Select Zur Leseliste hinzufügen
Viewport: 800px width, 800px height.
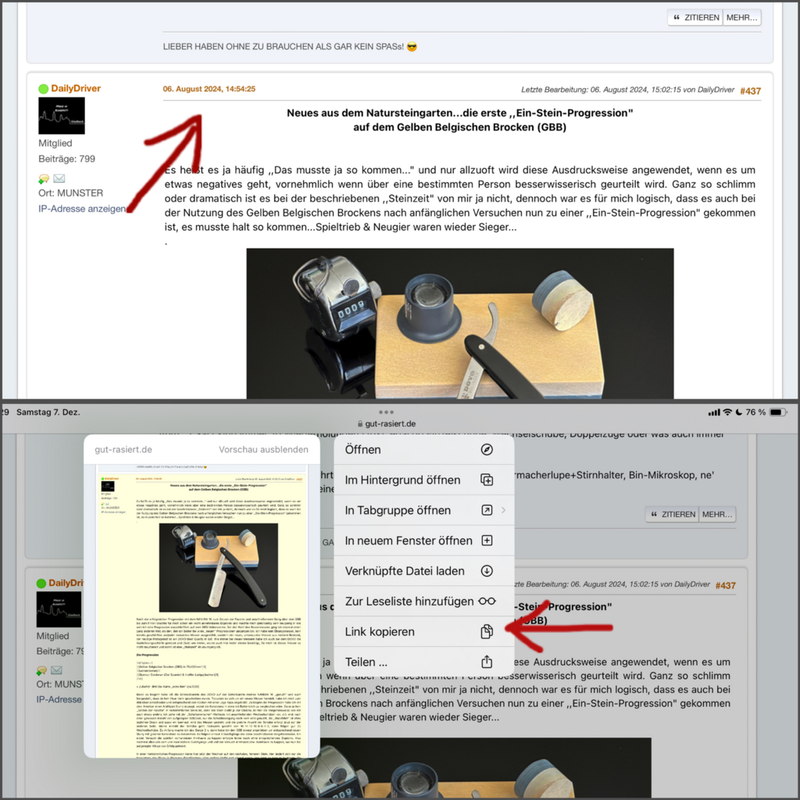point(423,601)
